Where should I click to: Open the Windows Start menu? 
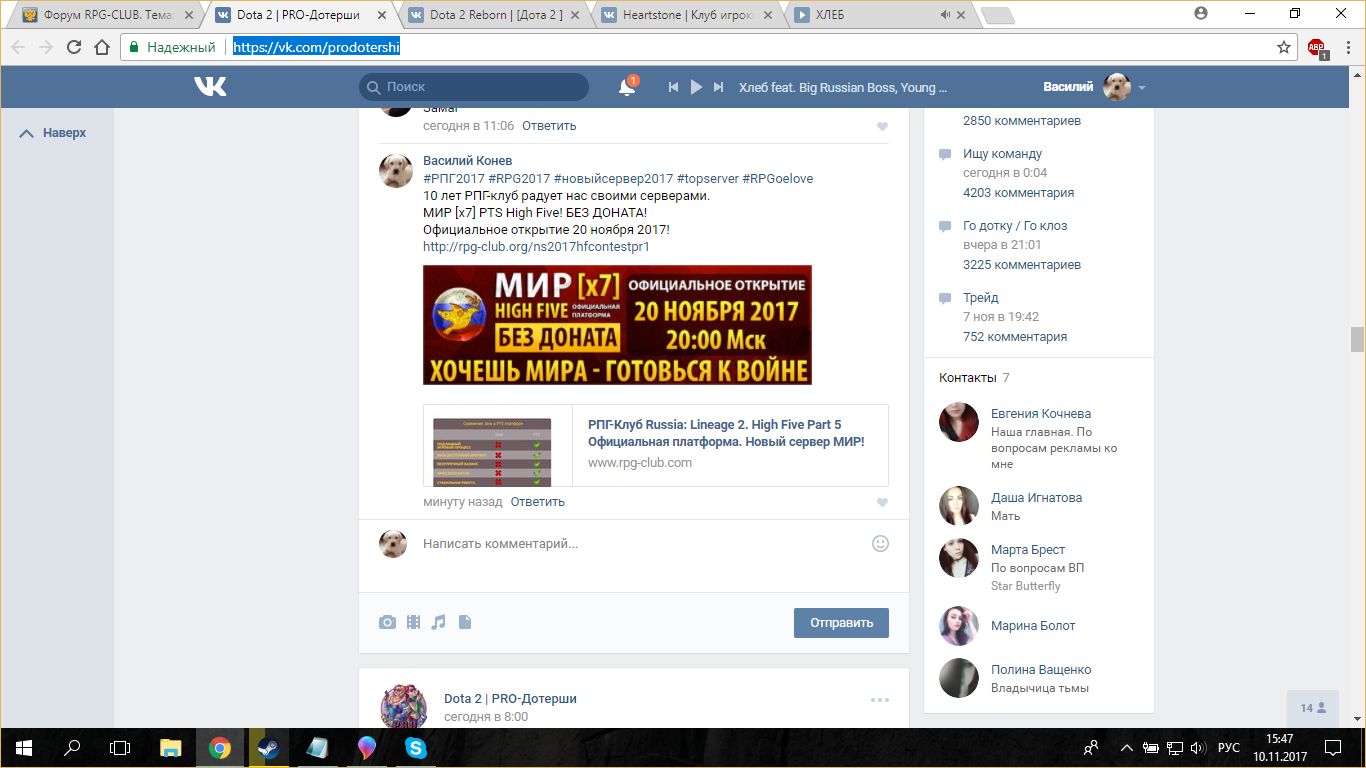point(23,747)
